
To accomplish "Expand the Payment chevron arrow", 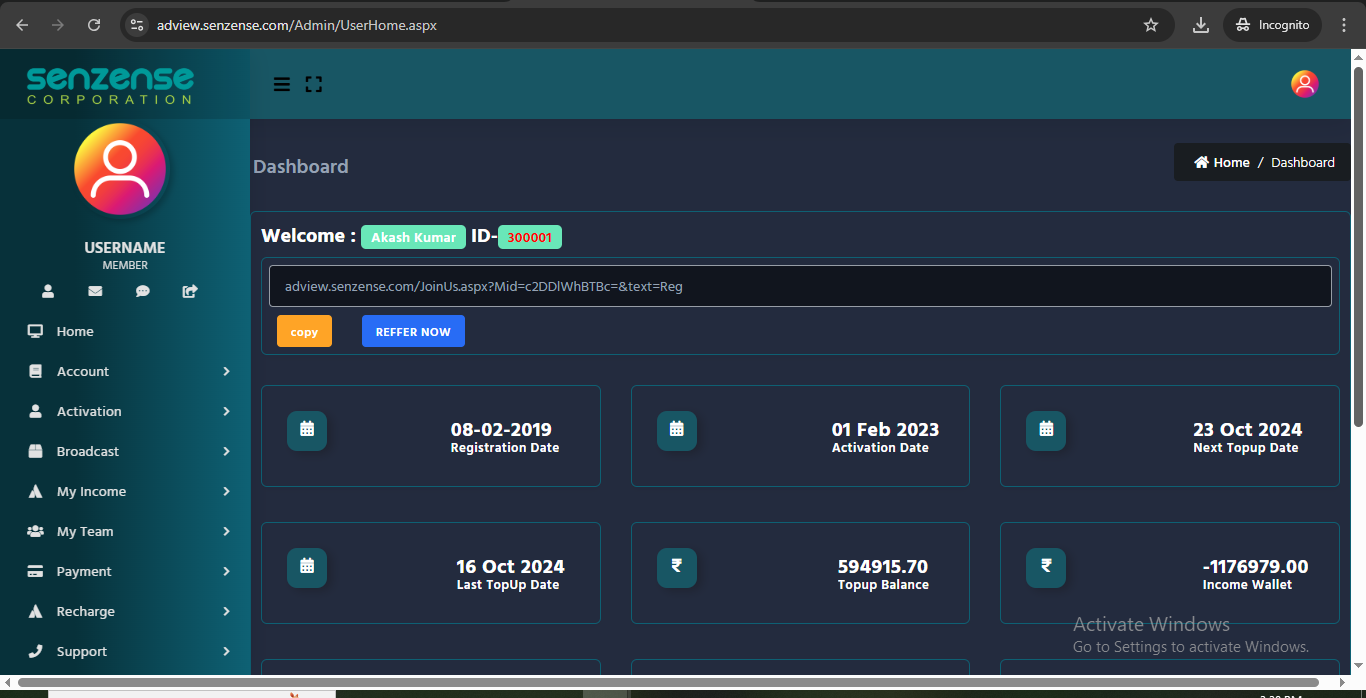I will pyautogui.click(x=226, y=571).
